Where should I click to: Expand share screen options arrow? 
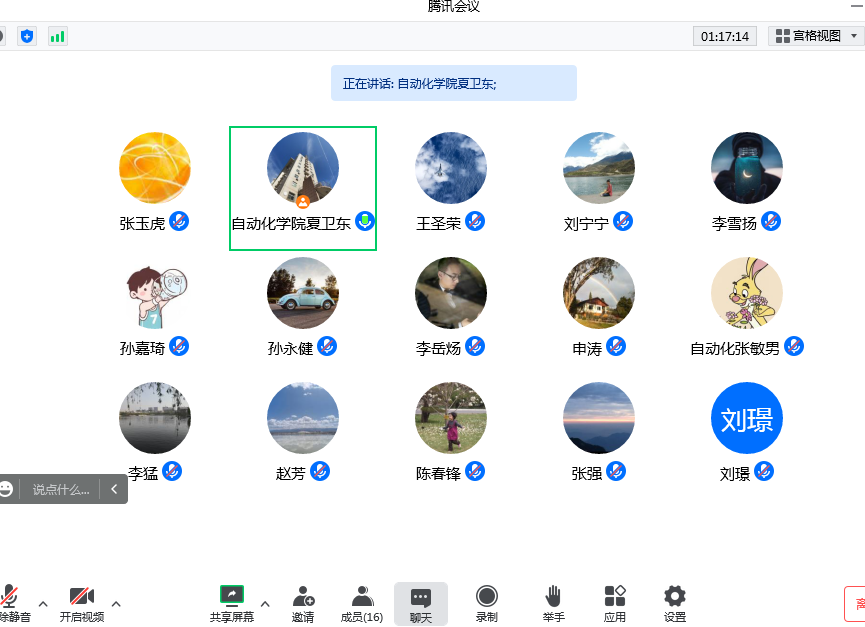pyautogui.click(x=265, y=603)
